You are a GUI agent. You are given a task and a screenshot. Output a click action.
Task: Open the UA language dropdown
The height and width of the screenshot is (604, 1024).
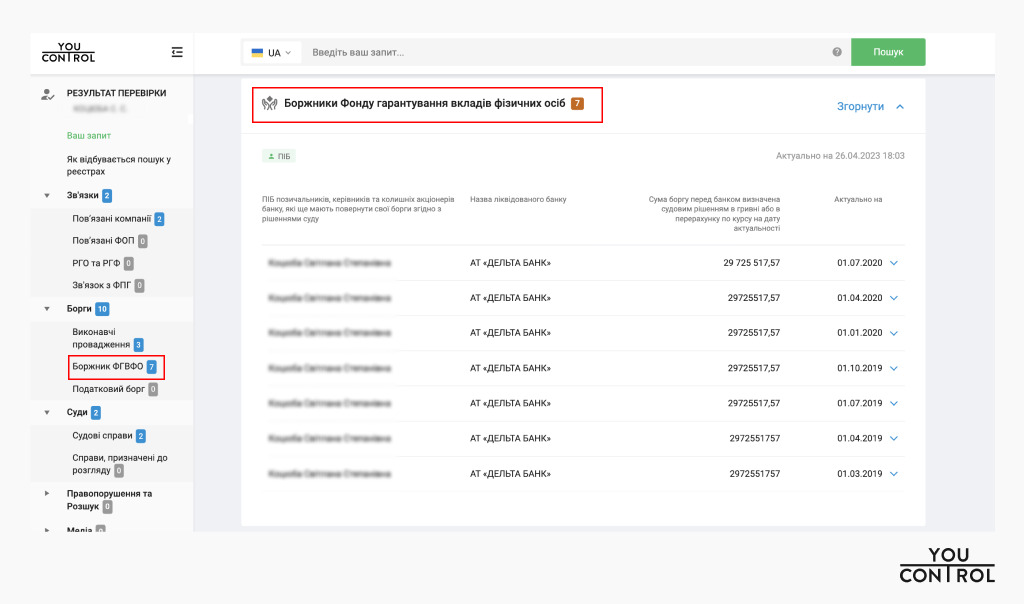272,53
